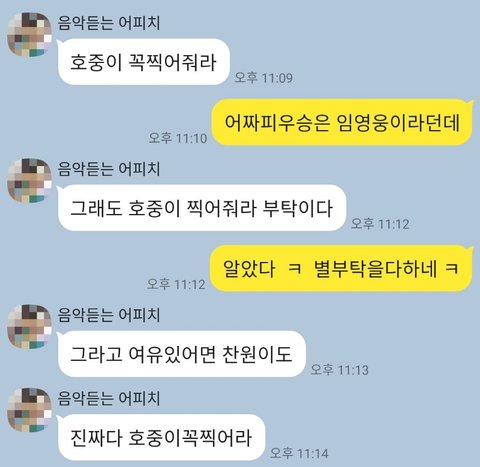Tap the message 그라고 여유있어면 찬원이도
Image resolution: width=480 pixels, height=467 pixels.
[x=182, y=354]
